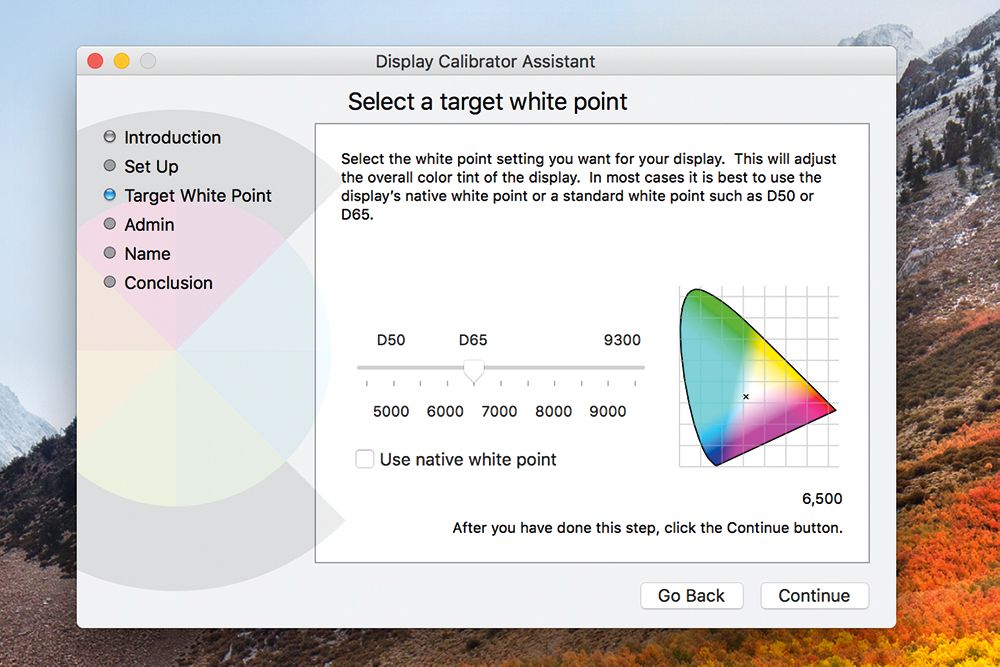
Task: Click the Introduction step bullet
Action: point(110,137)
